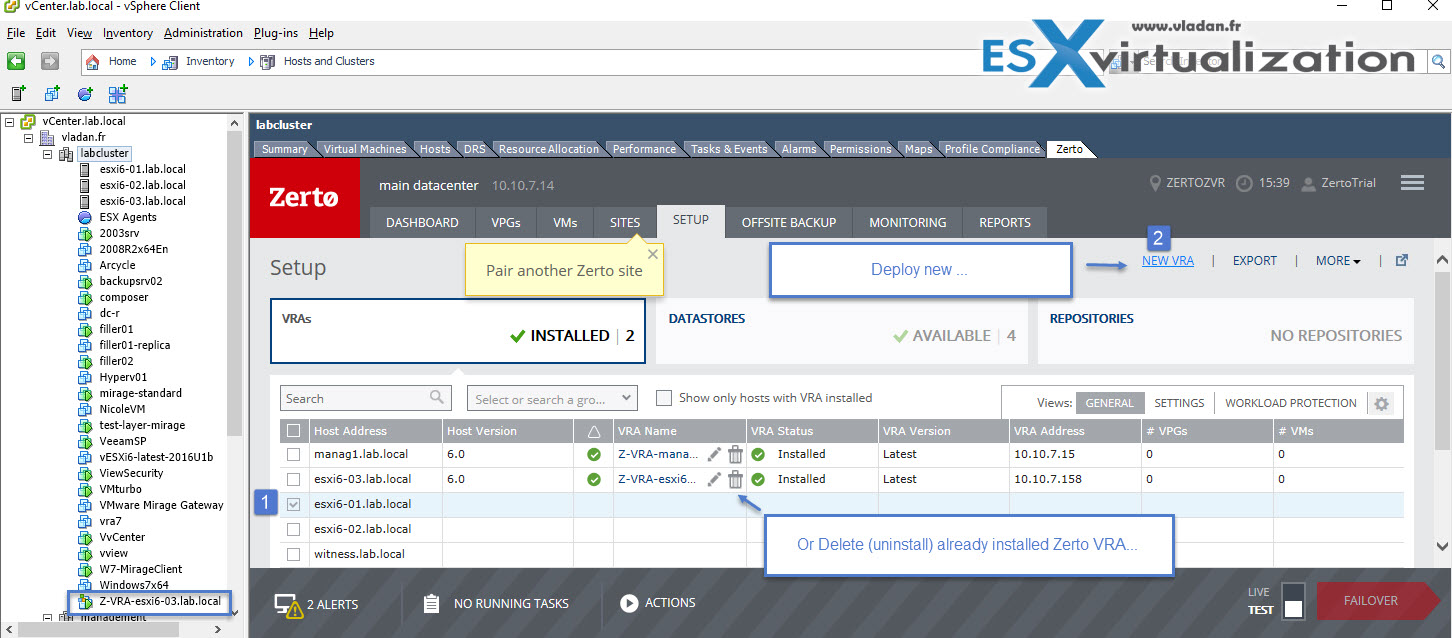Screen dimensions: 1452x638
Task: Open the Plug-ins menu
Action: [276, 33]
